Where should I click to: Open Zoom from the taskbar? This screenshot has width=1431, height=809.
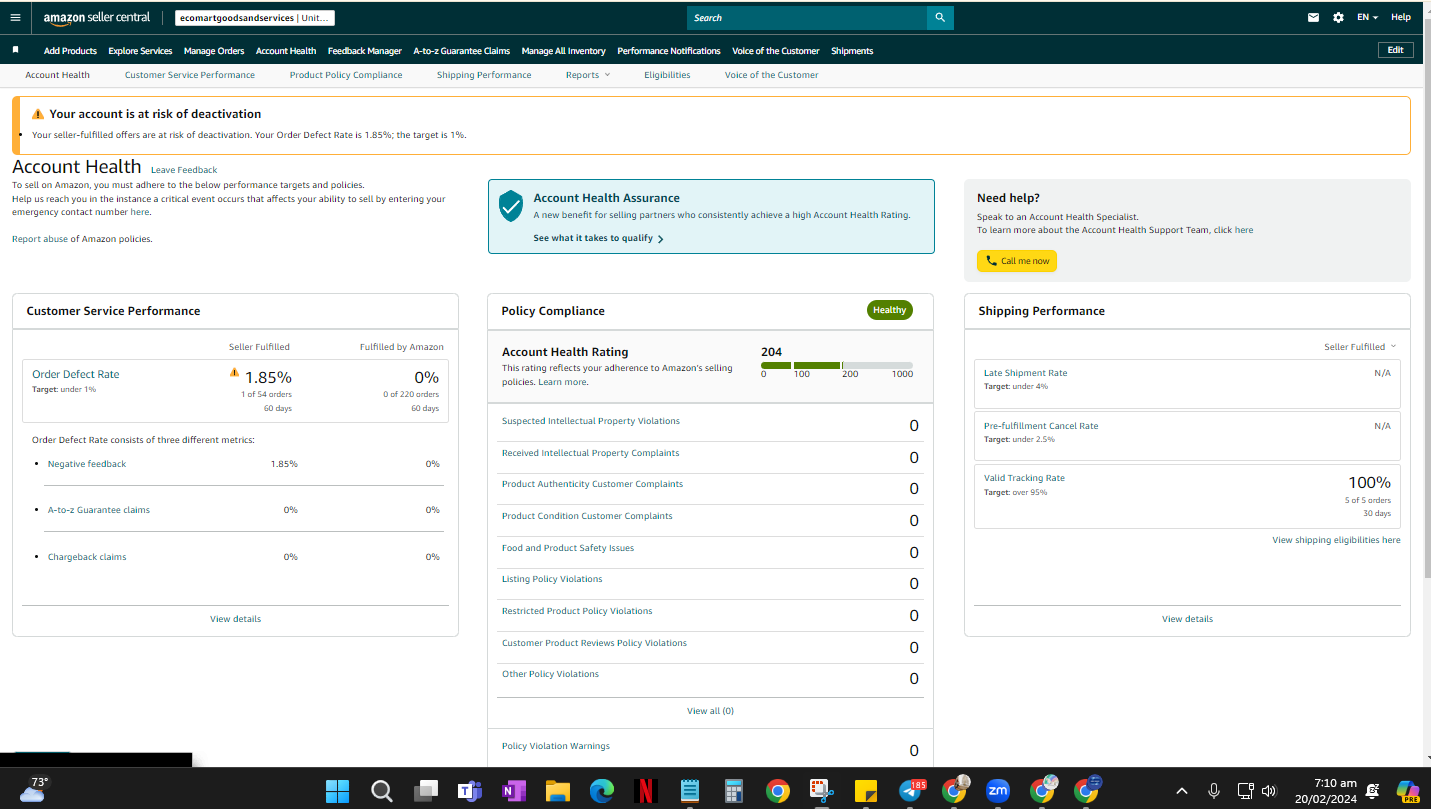[998, 791]
